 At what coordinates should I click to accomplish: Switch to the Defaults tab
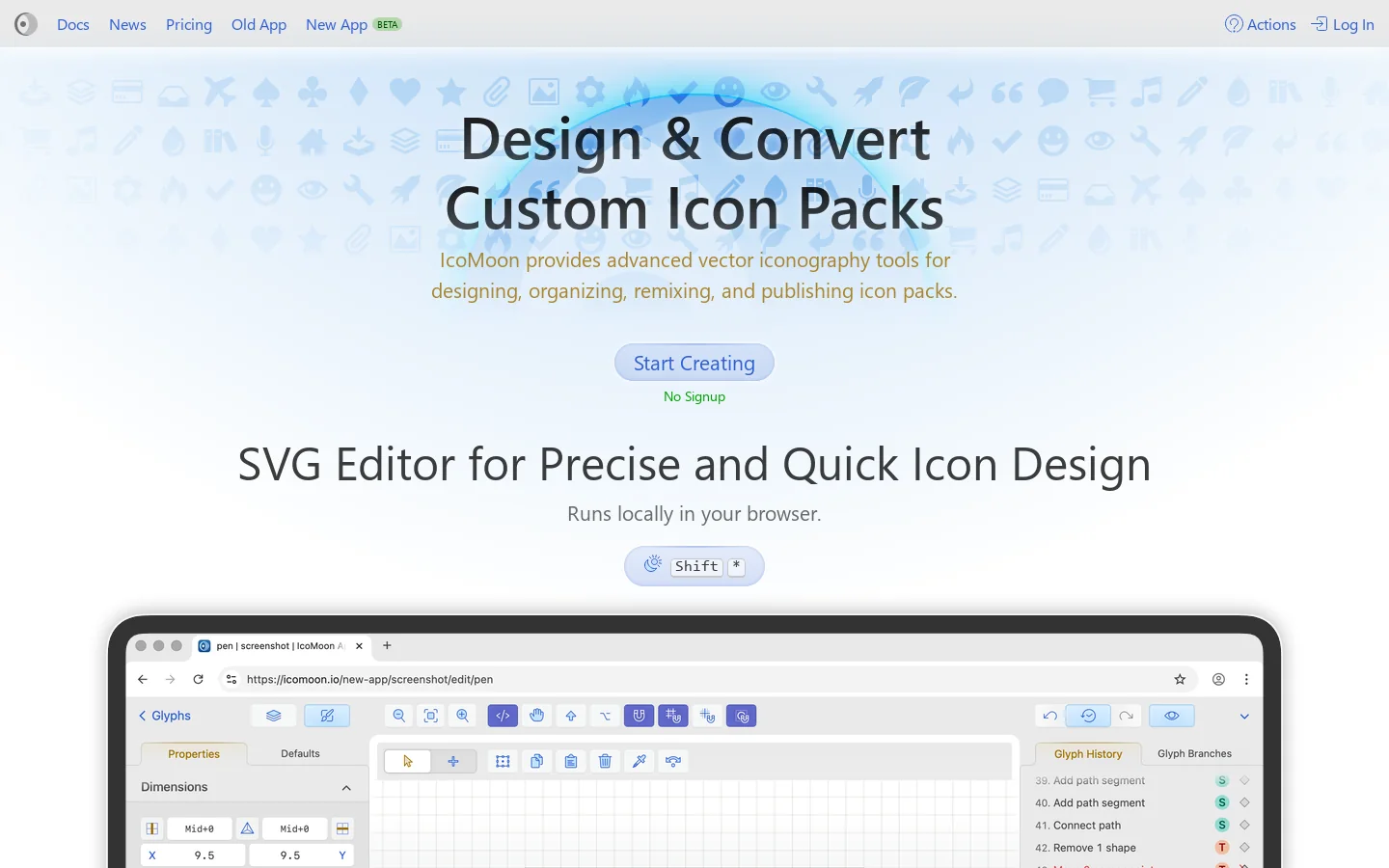click(300, 753)
